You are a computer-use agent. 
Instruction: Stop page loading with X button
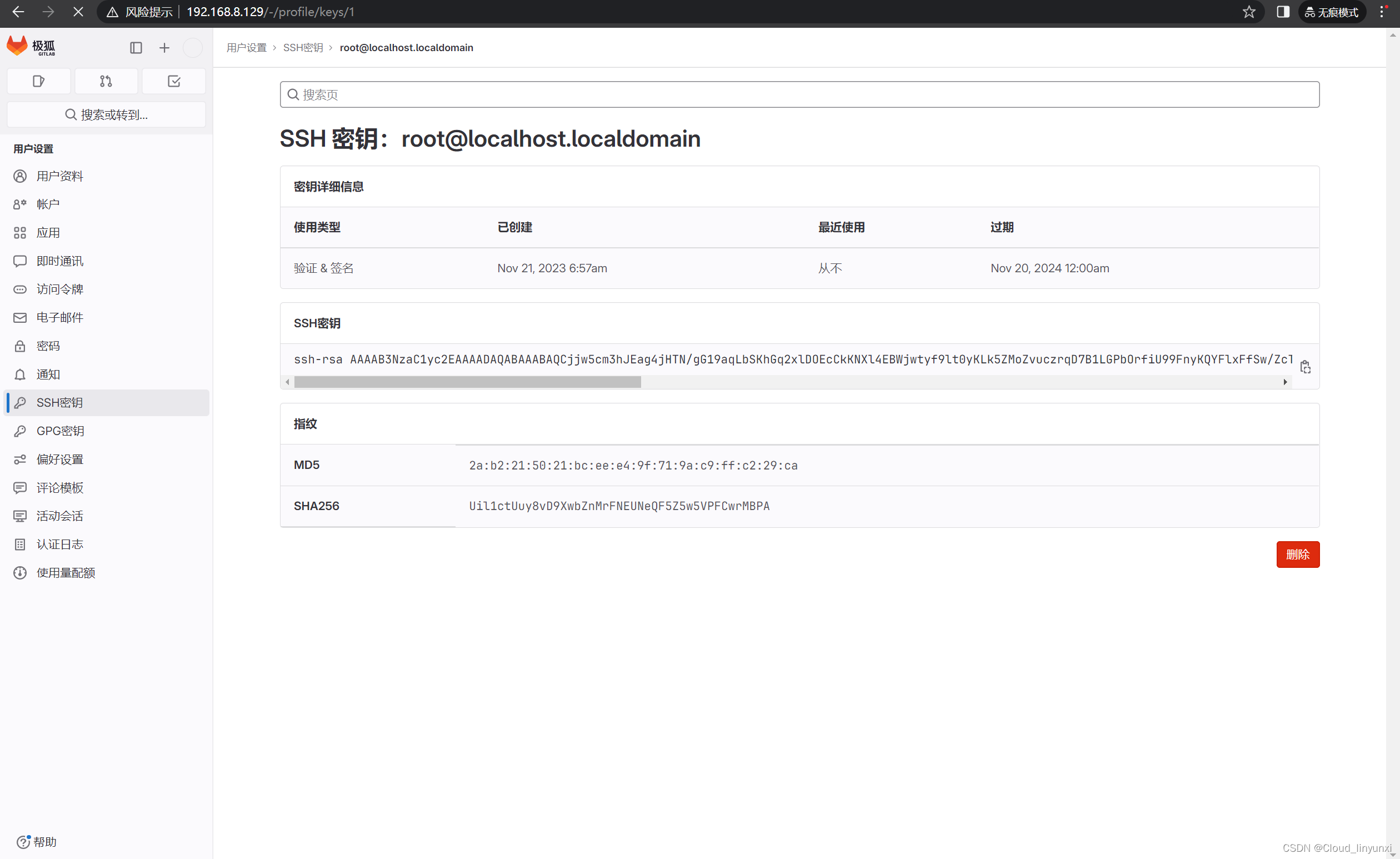(78, 12)
